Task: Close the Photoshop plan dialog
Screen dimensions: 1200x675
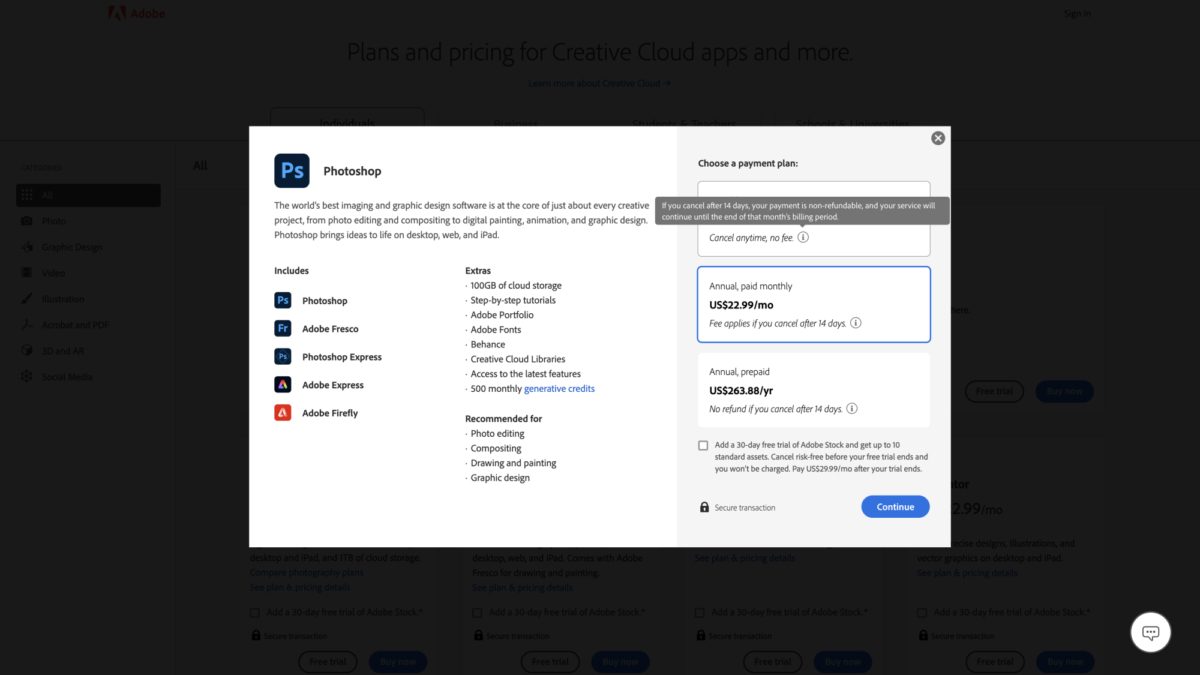Action: [x=938, y=138]
